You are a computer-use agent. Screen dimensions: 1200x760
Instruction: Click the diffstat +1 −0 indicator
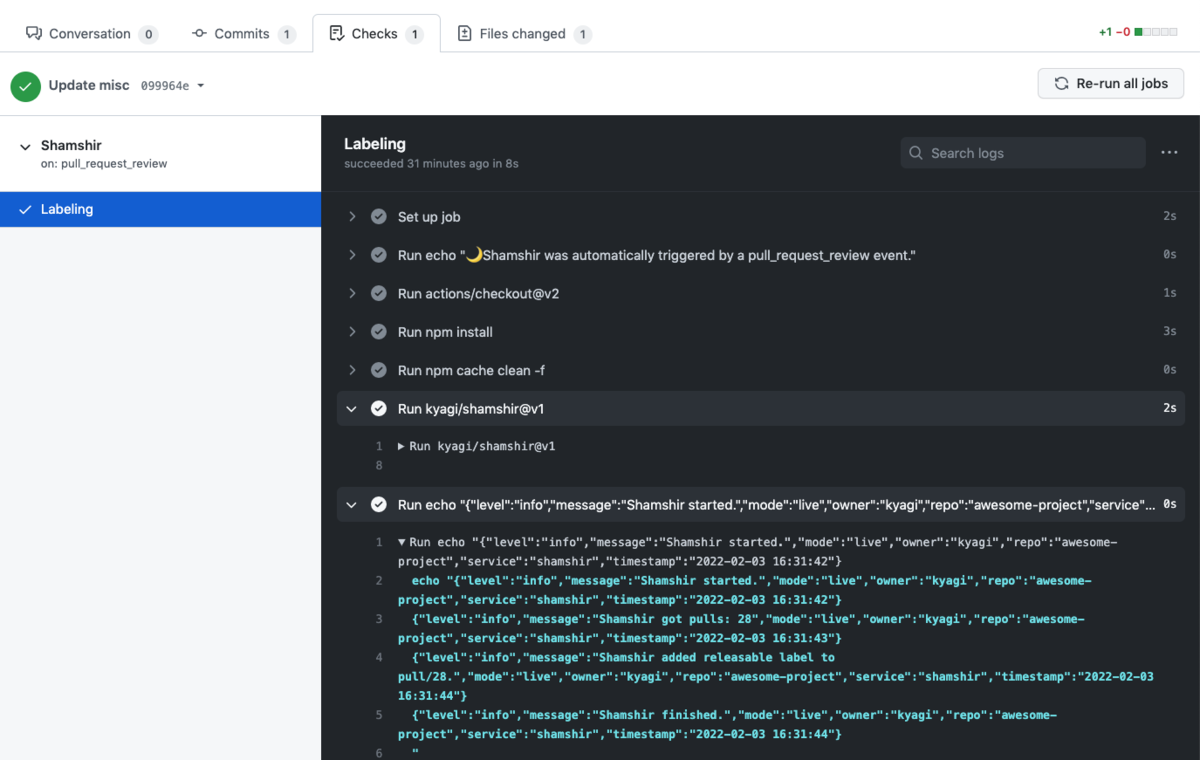[1138, 32]
